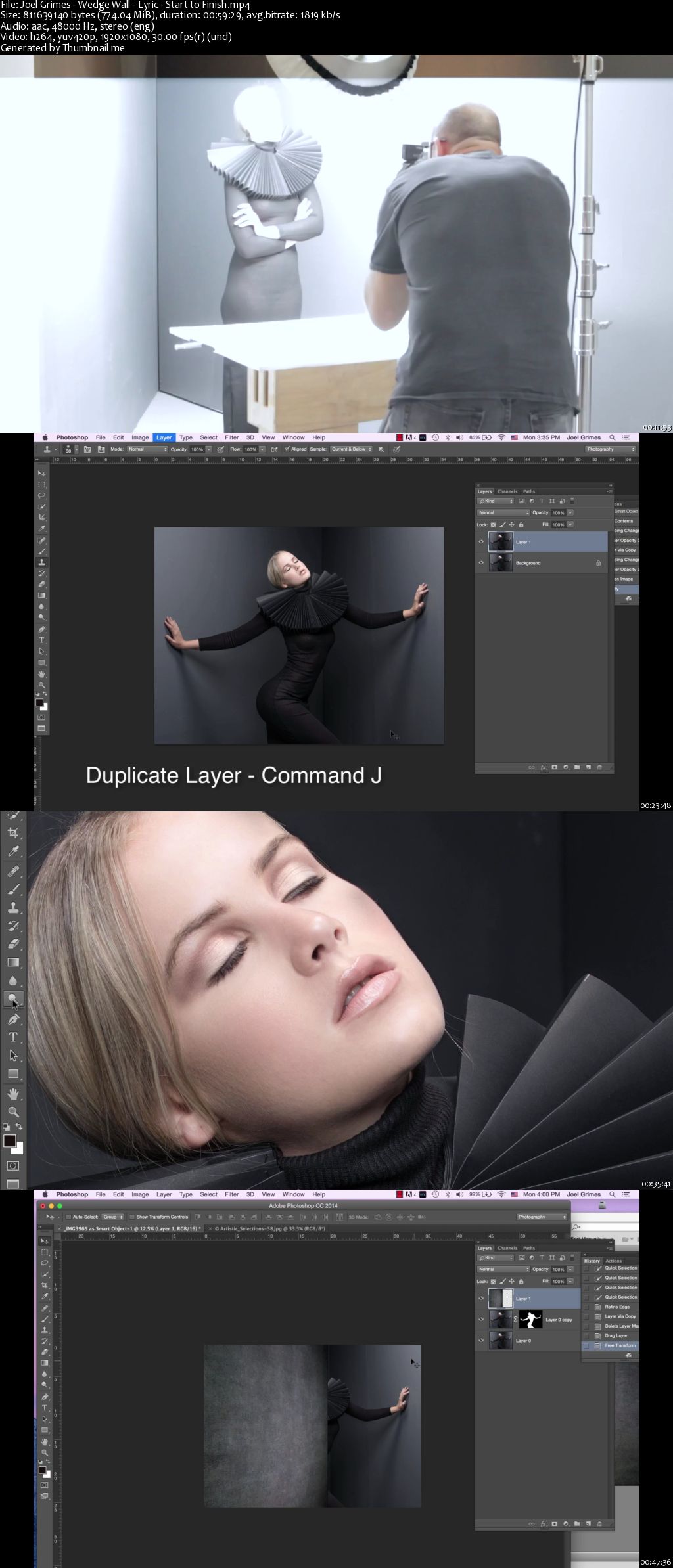
Task: Open Layers Opacity dropdown in 4:00 PM frame
Action: [x=570, y=1269]
